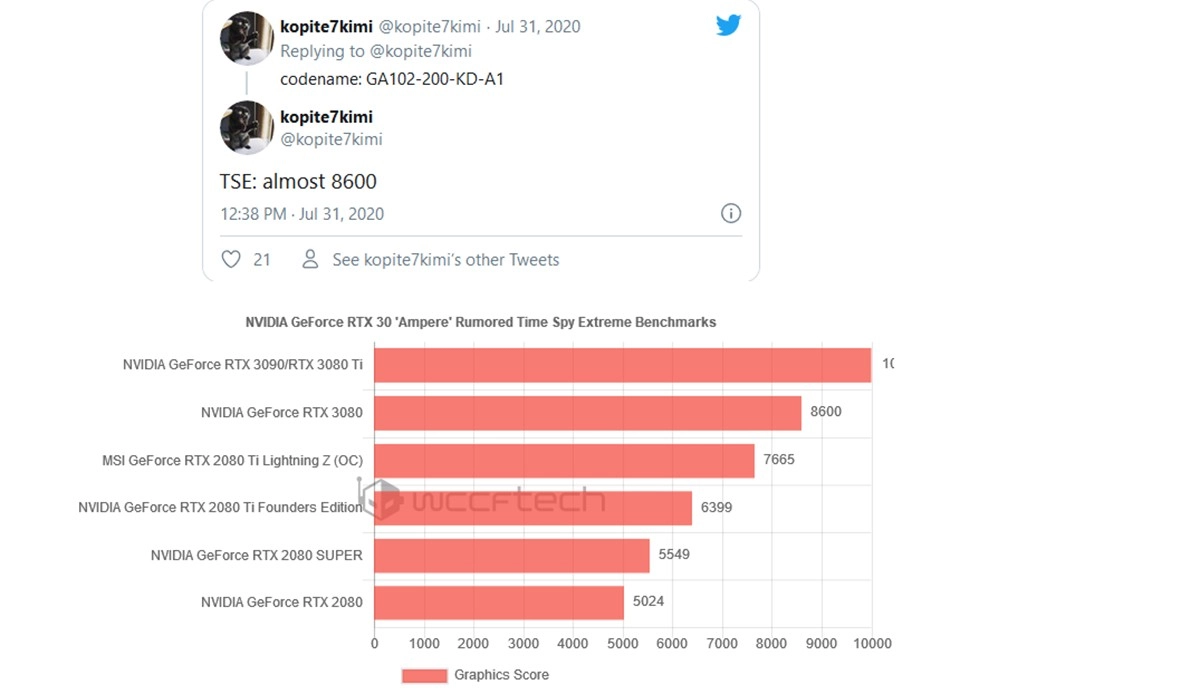
Task: Click the Graphics Score legend label
Action: 501,675
